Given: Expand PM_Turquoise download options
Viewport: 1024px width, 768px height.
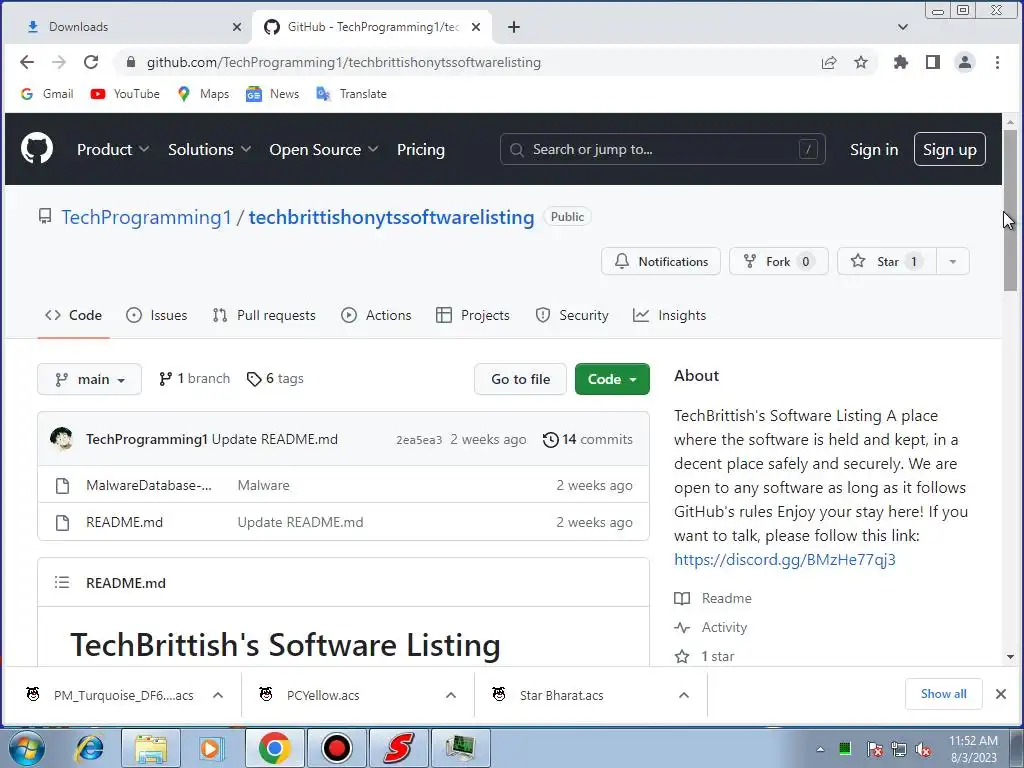Looking at the screenshot, I should click(x=218, y=695).
